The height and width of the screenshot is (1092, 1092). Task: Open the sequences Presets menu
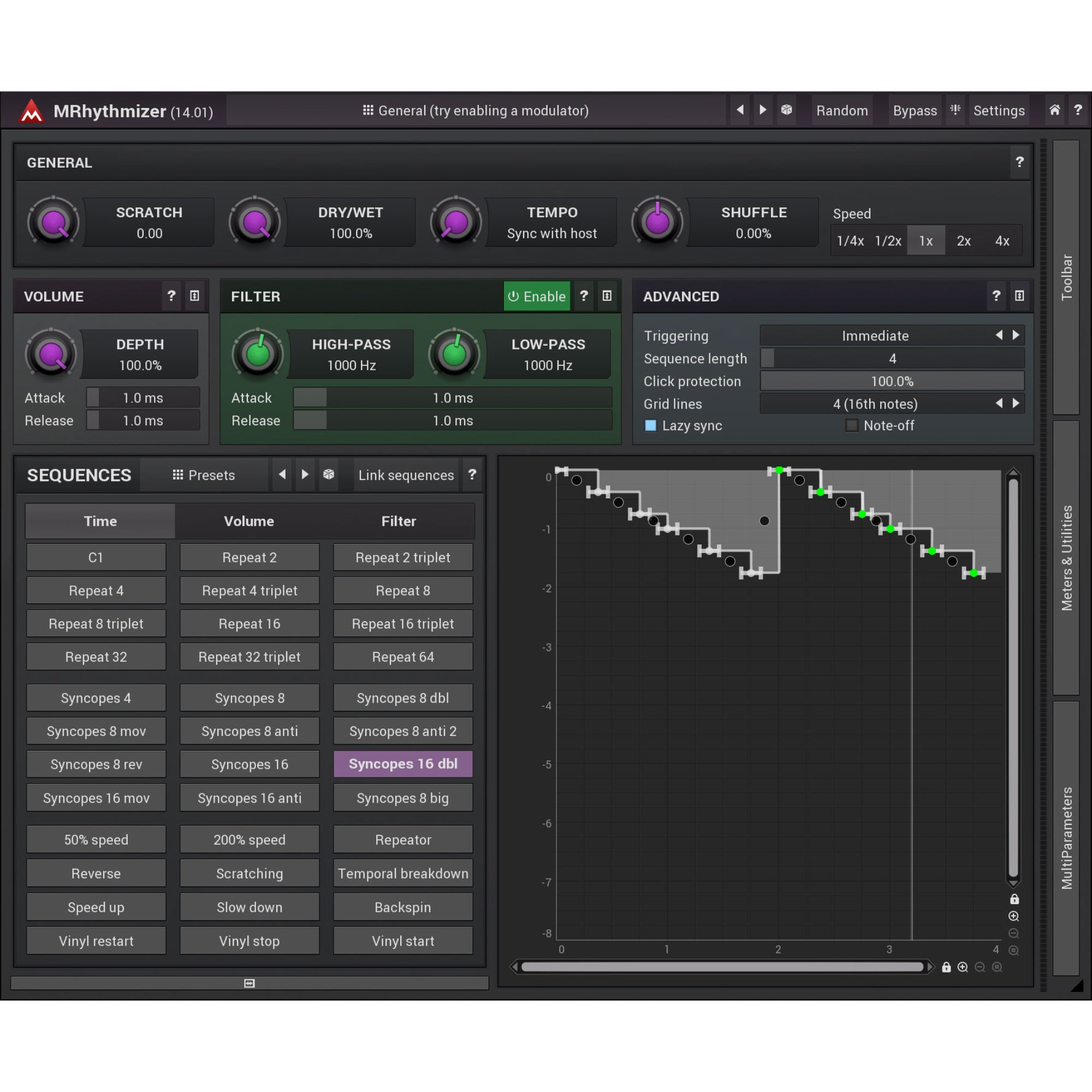point(204,475)
